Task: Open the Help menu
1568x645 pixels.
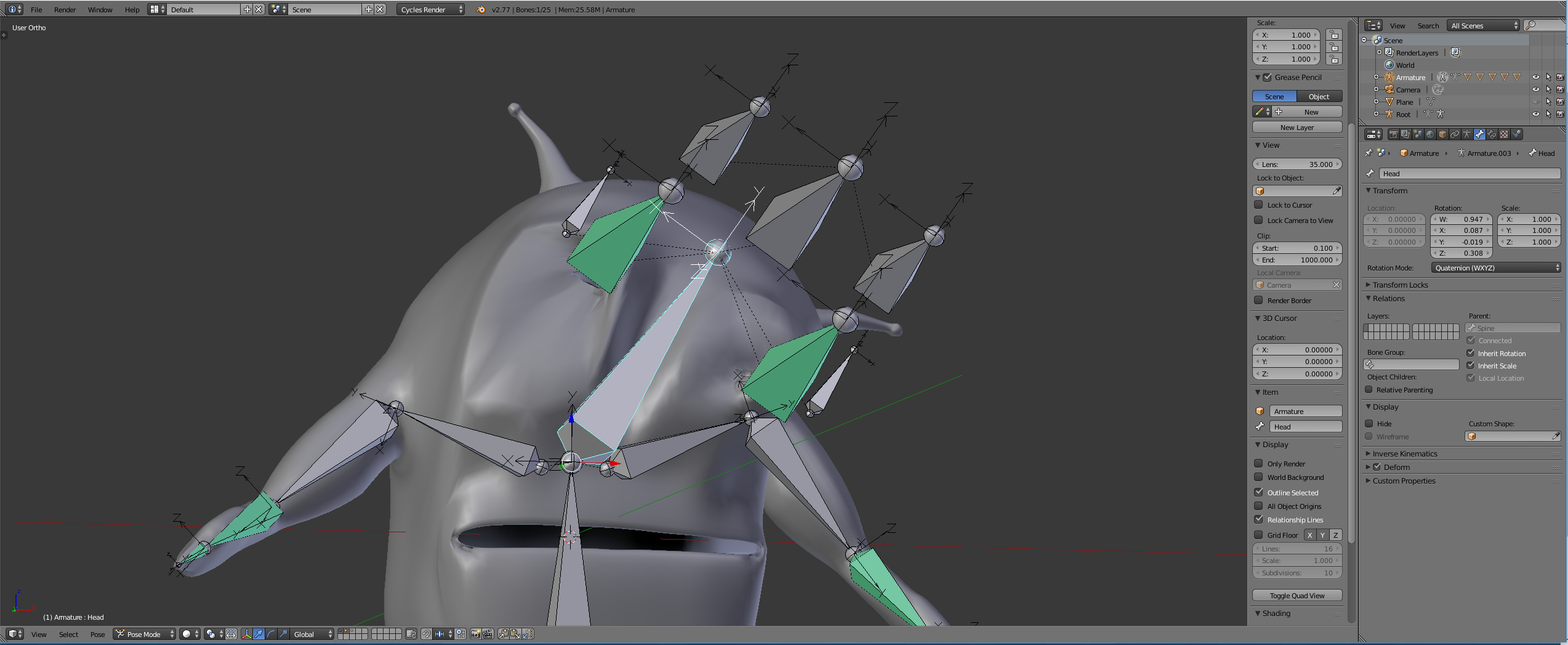Action: coord(132,9)
